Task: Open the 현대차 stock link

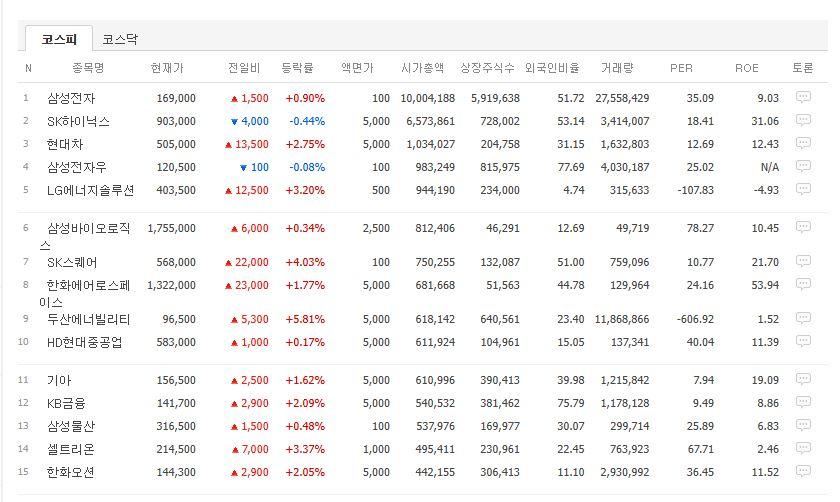Action: [x=65, y=144]
